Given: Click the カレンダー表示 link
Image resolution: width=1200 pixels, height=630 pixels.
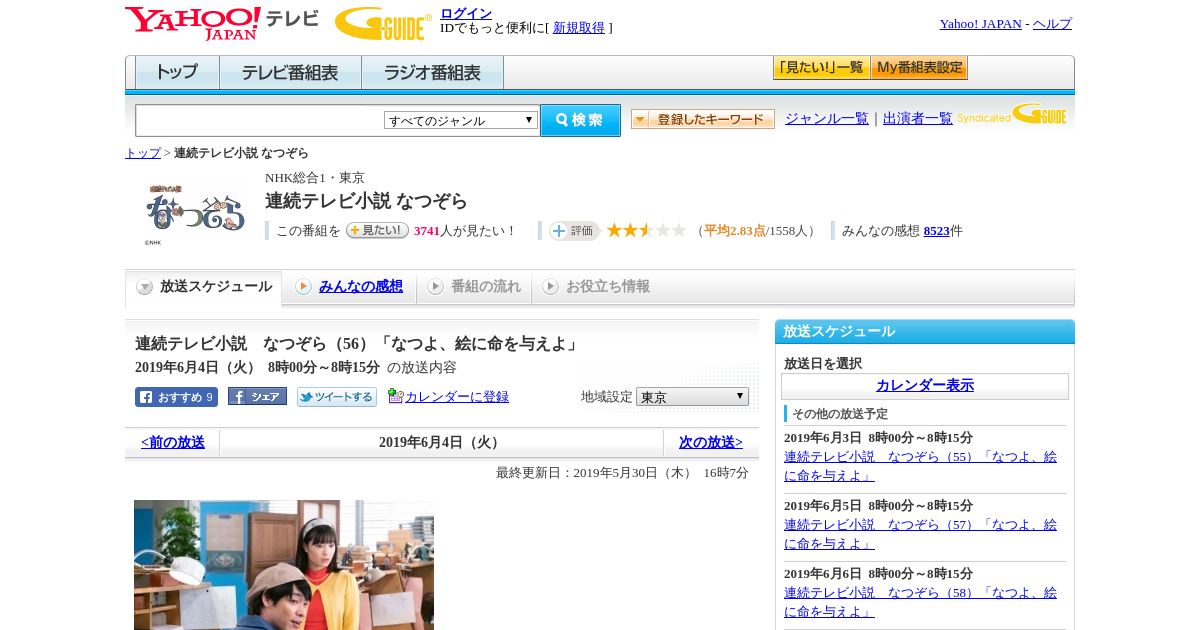Looking at the screenshot, I should [925, 385].
